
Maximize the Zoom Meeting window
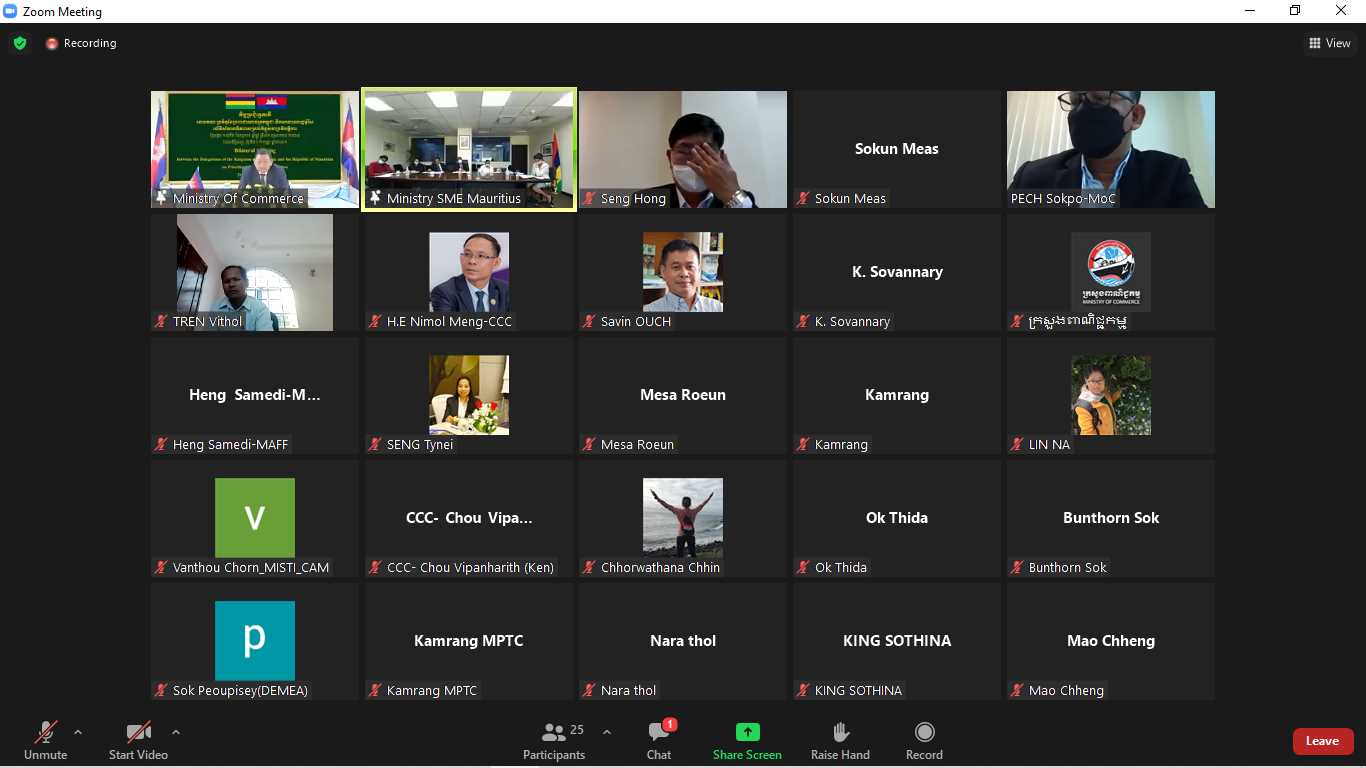coord(1296,11)
